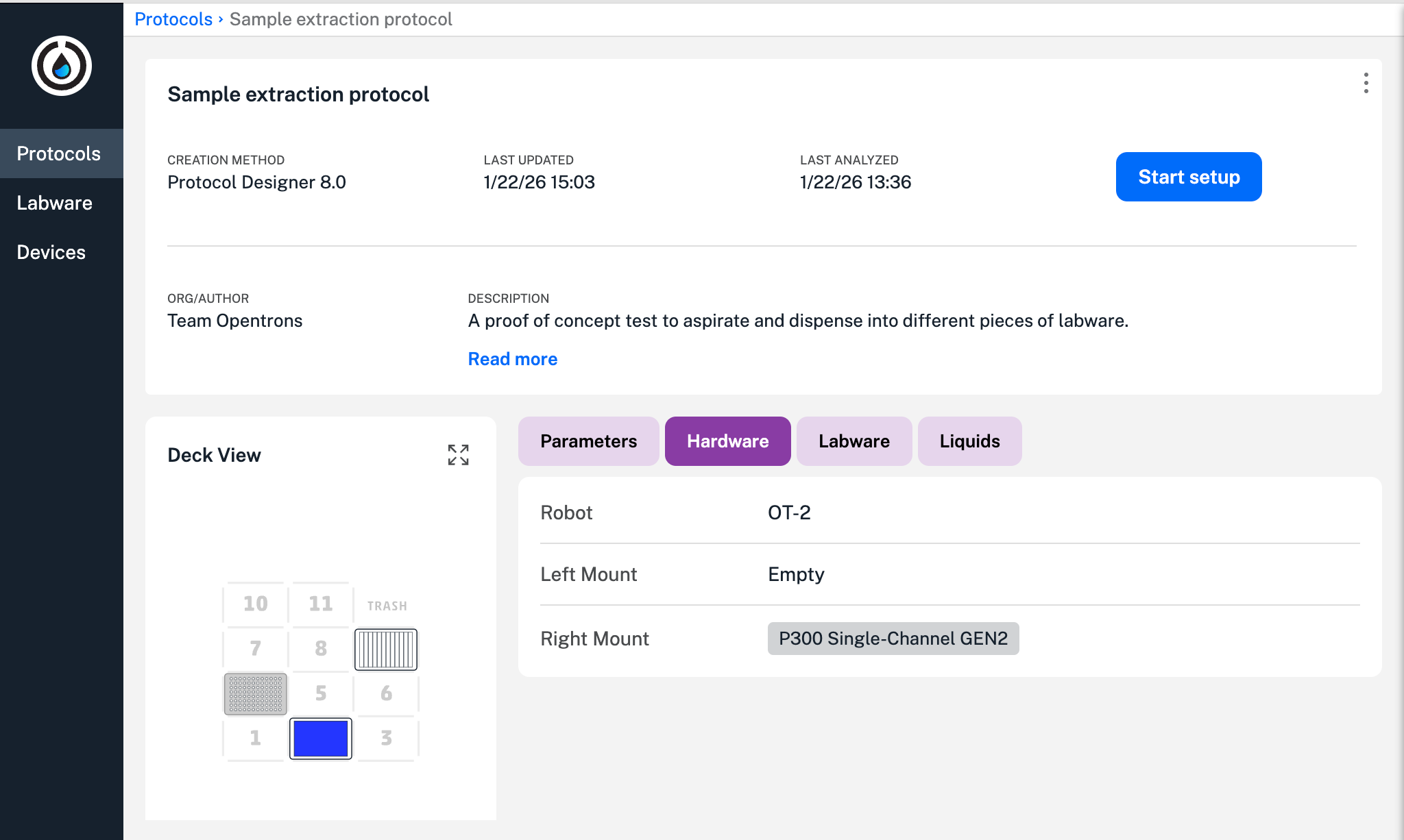
Task: Open Labware from the sidebar
Action: [x=54, y=203]
